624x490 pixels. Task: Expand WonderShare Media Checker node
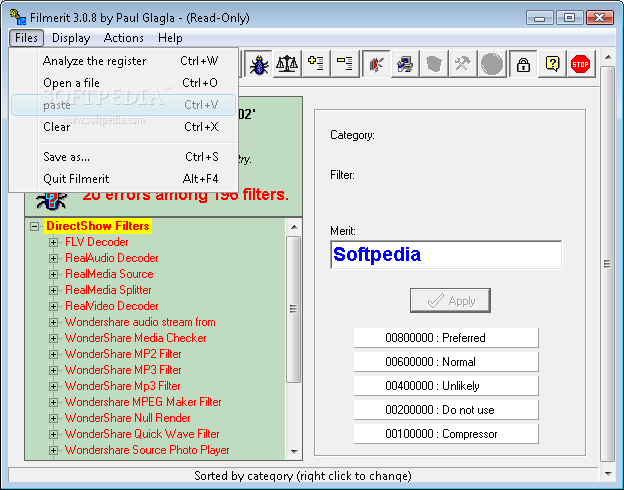(x=53, y=338)
